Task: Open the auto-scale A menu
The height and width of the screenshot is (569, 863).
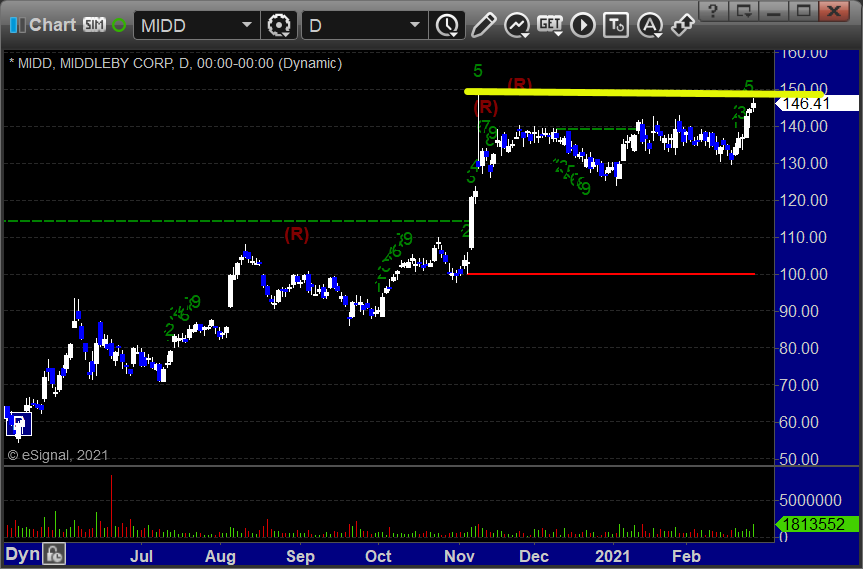Action: click(650, 25)
